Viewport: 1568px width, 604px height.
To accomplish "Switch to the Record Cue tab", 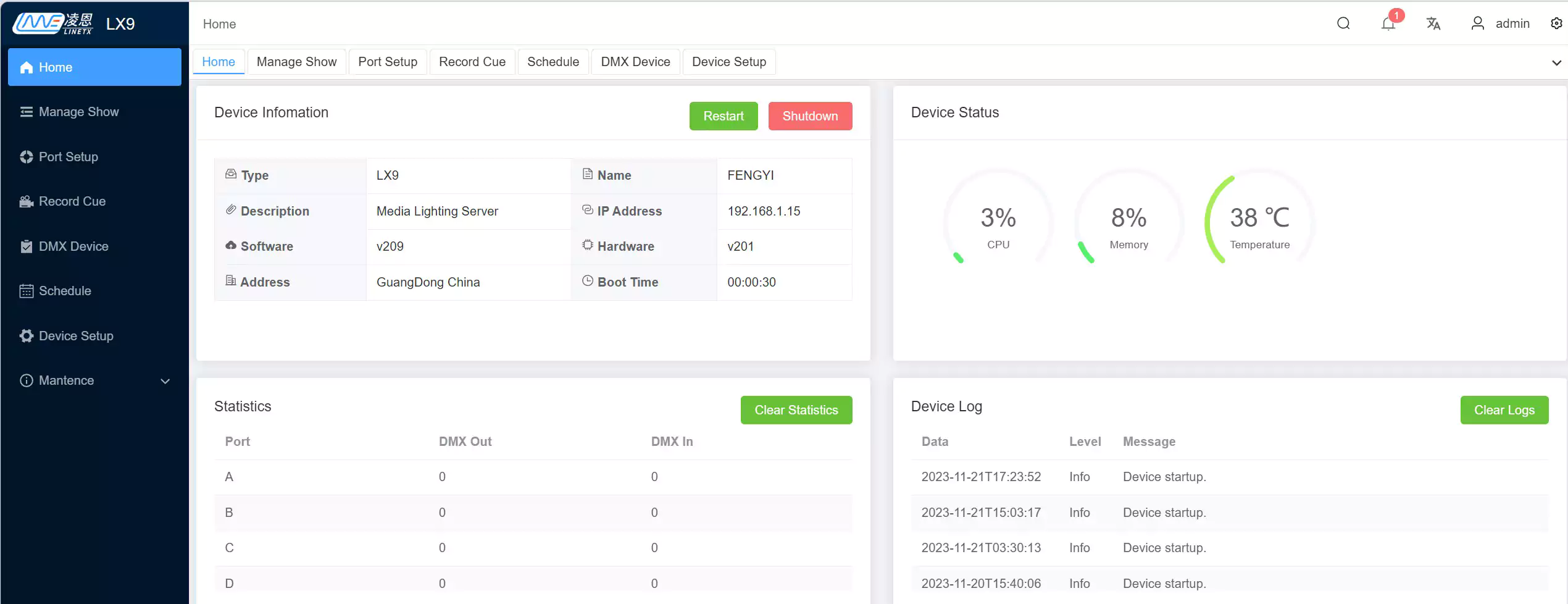I will click(x=472, y=62).
